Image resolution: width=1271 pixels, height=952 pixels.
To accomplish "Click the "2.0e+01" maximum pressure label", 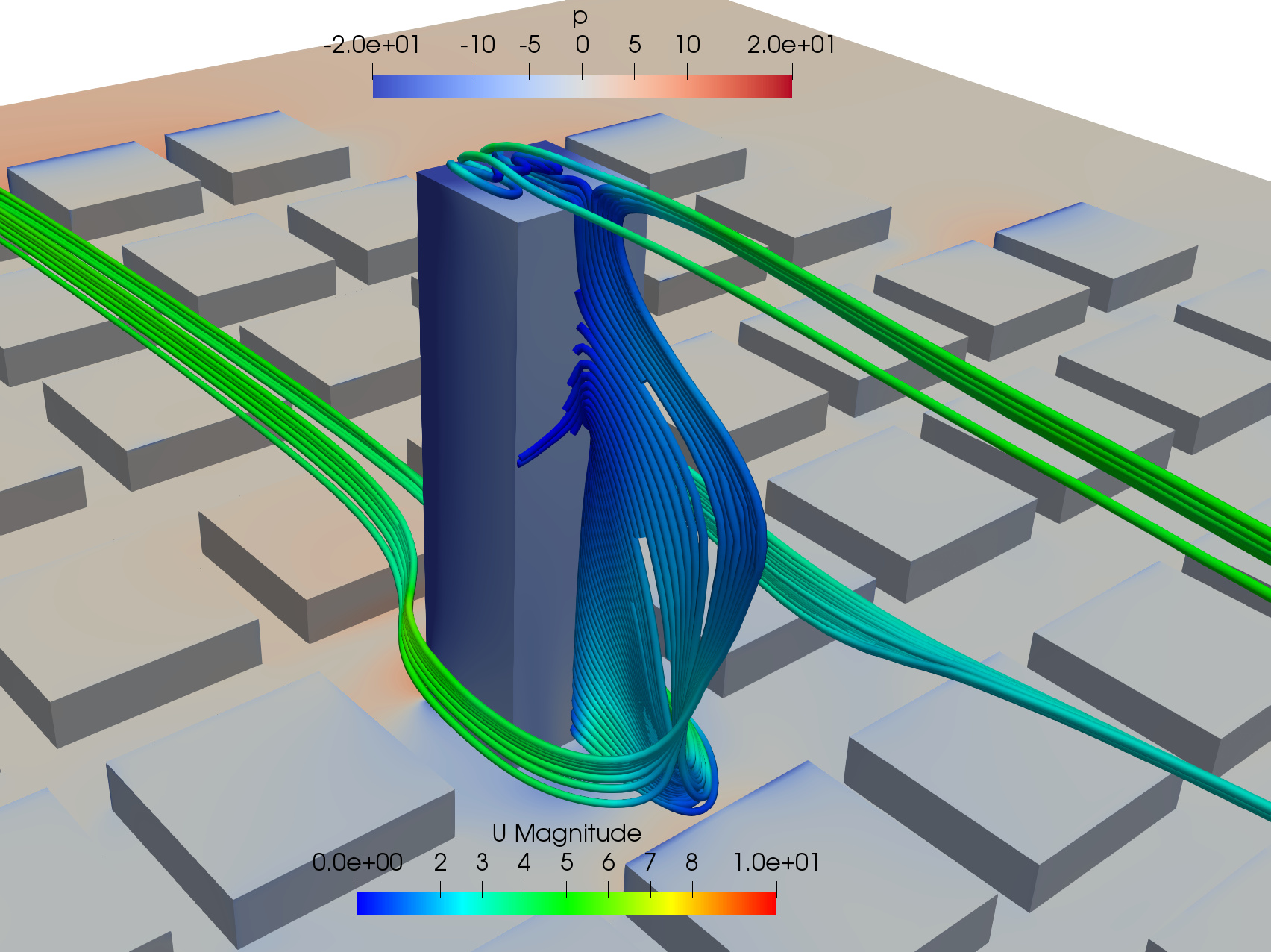I will point(791,45).
